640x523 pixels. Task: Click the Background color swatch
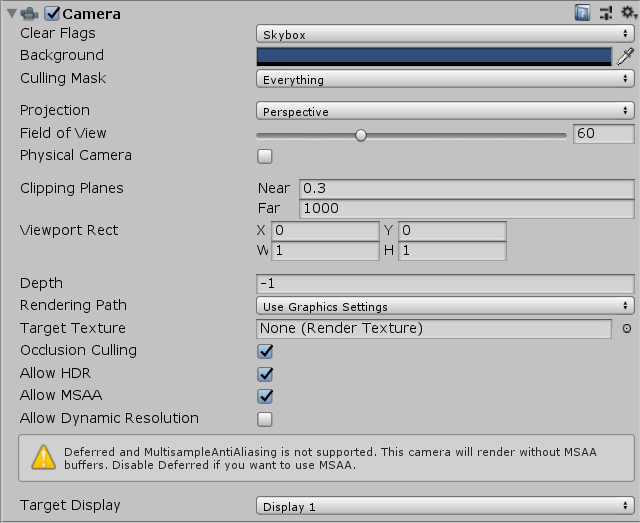coord(433,56)
